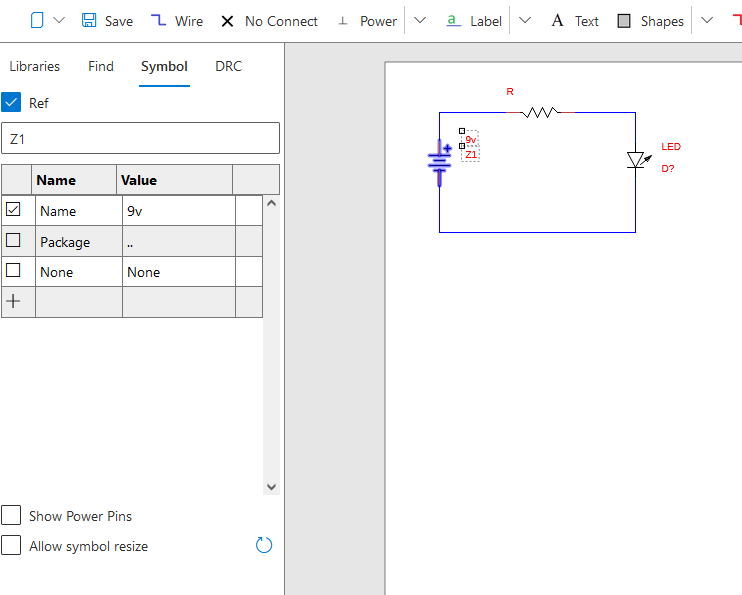Click the new document icon
Image resolution: width=742 pixels, height=595 pixels.
pyautogui.click(x=37, y=21)
